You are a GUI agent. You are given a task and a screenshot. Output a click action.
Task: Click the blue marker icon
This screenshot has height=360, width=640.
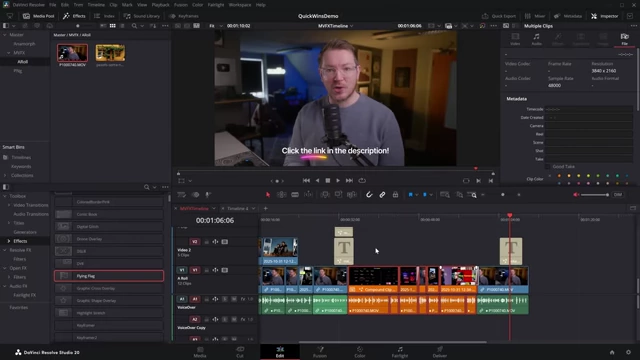pos(424,195)
